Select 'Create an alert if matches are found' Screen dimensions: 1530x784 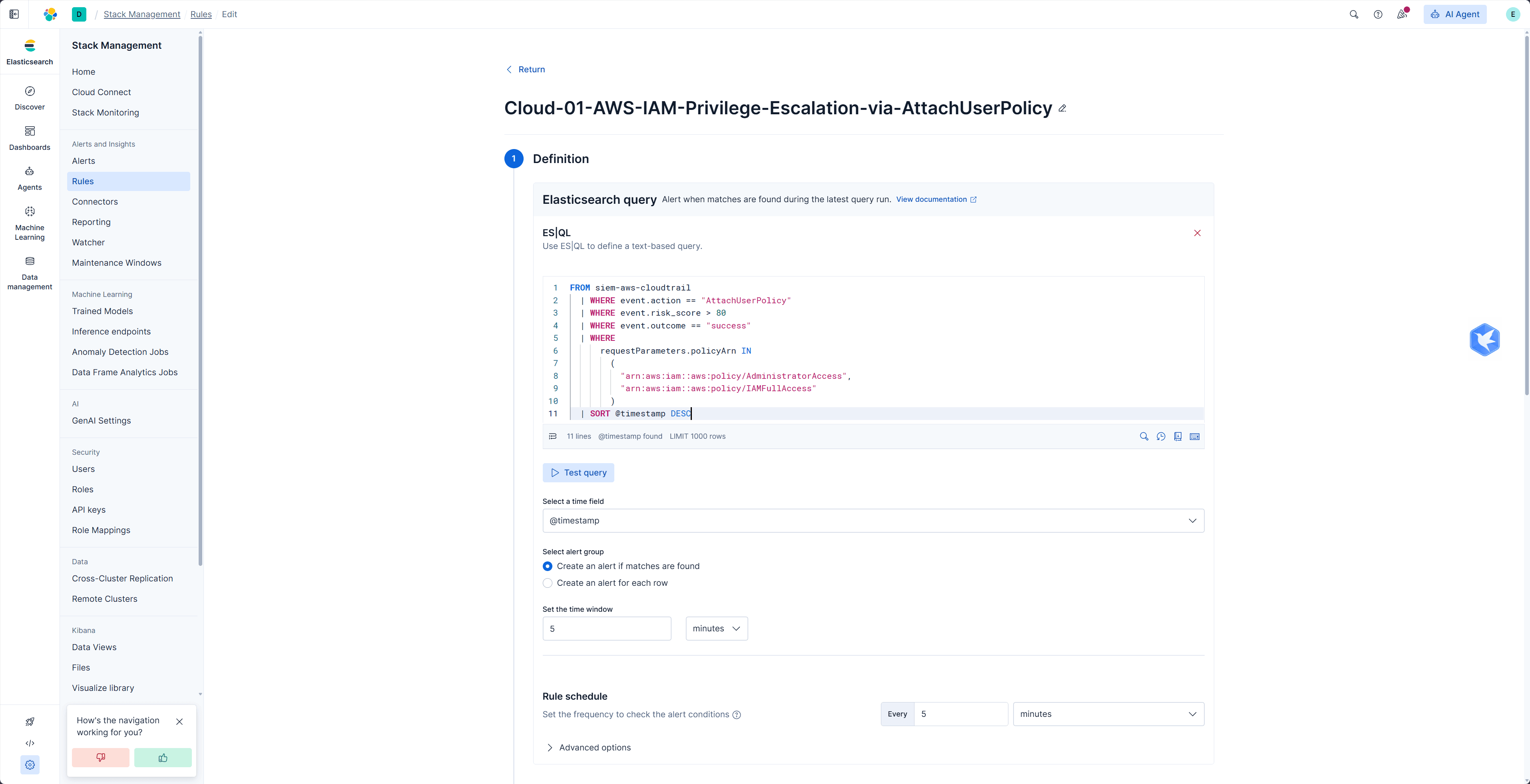click(x=547, y=566)
